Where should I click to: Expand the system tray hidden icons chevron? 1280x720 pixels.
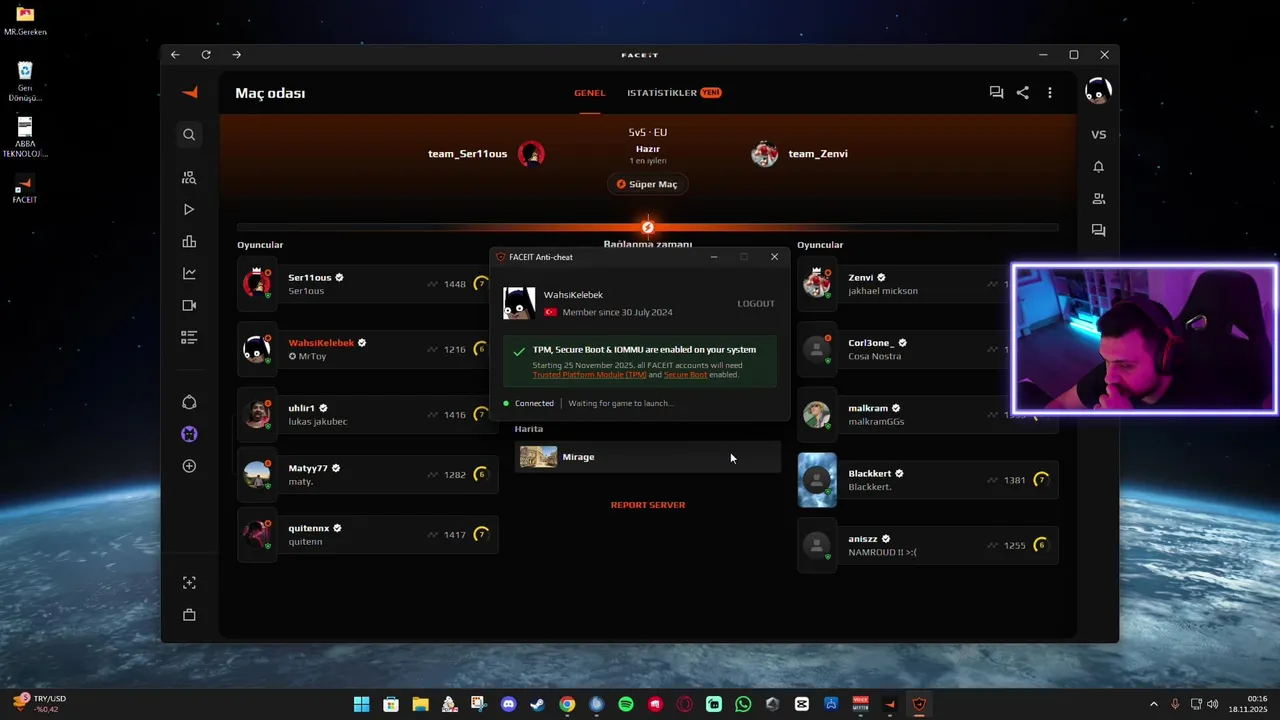[1153, 704]
